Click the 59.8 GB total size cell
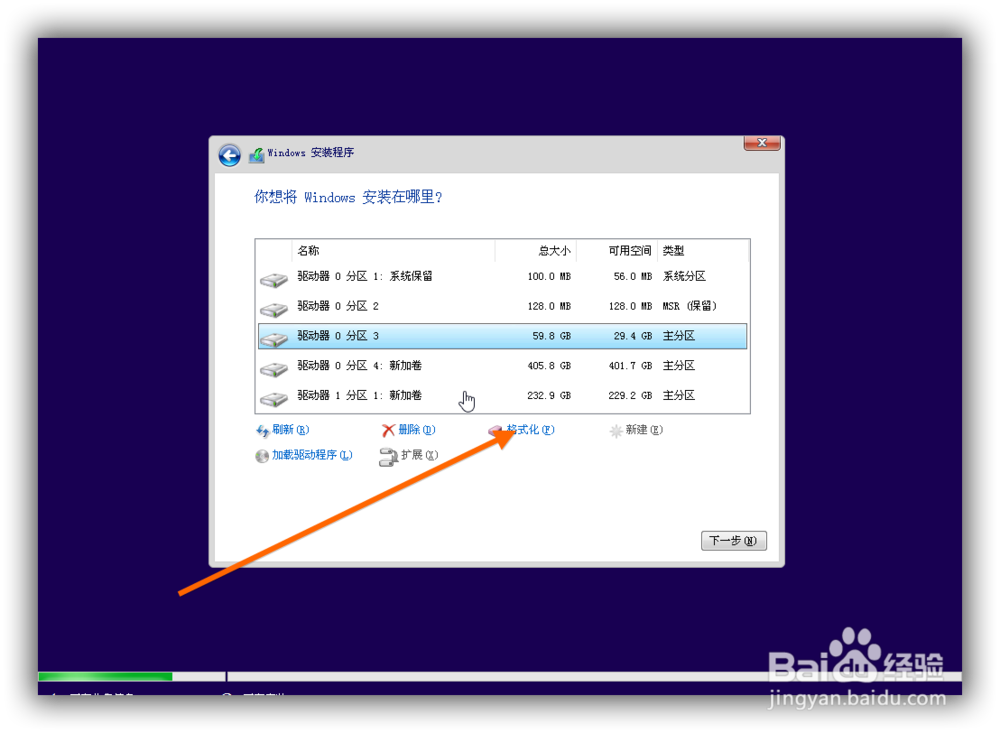The image size is (1000, 733). pos(552,336)
